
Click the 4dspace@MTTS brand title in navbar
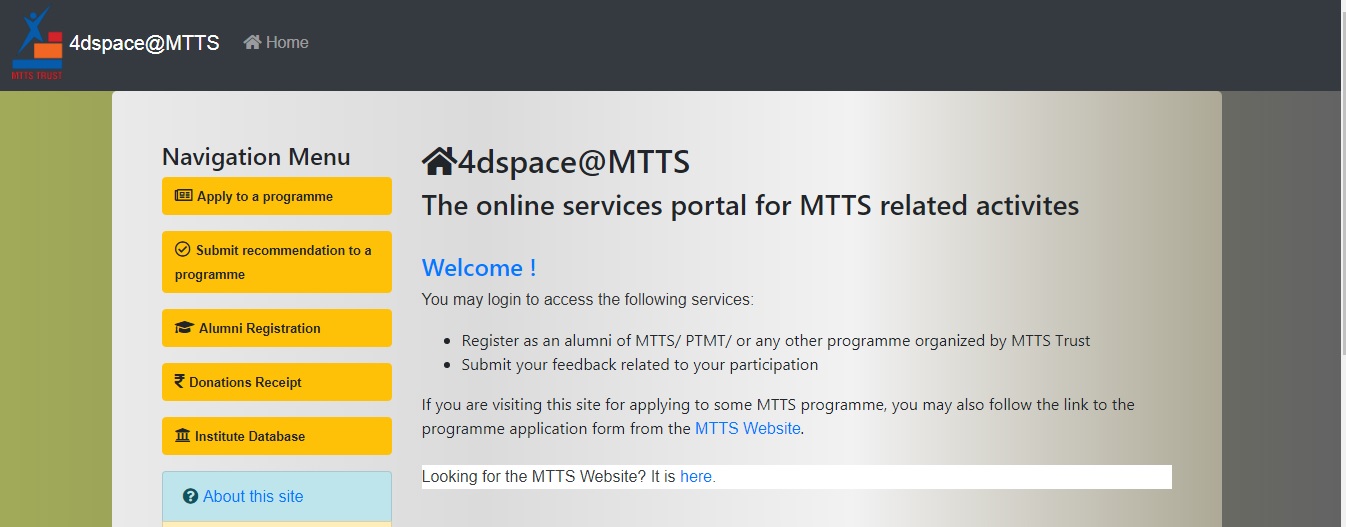(144, 43)
